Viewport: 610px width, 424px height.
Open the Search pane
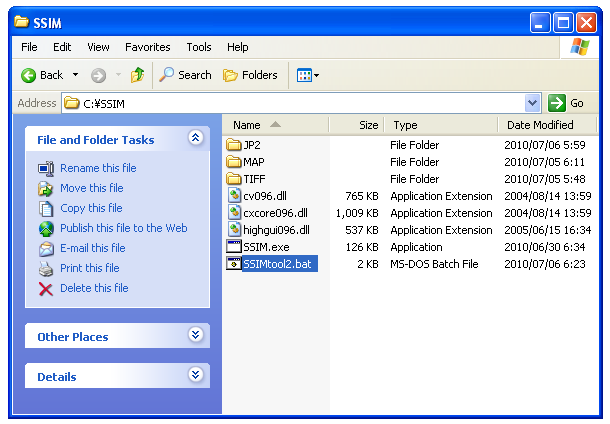pyautogui.click(x=186, y=75)
